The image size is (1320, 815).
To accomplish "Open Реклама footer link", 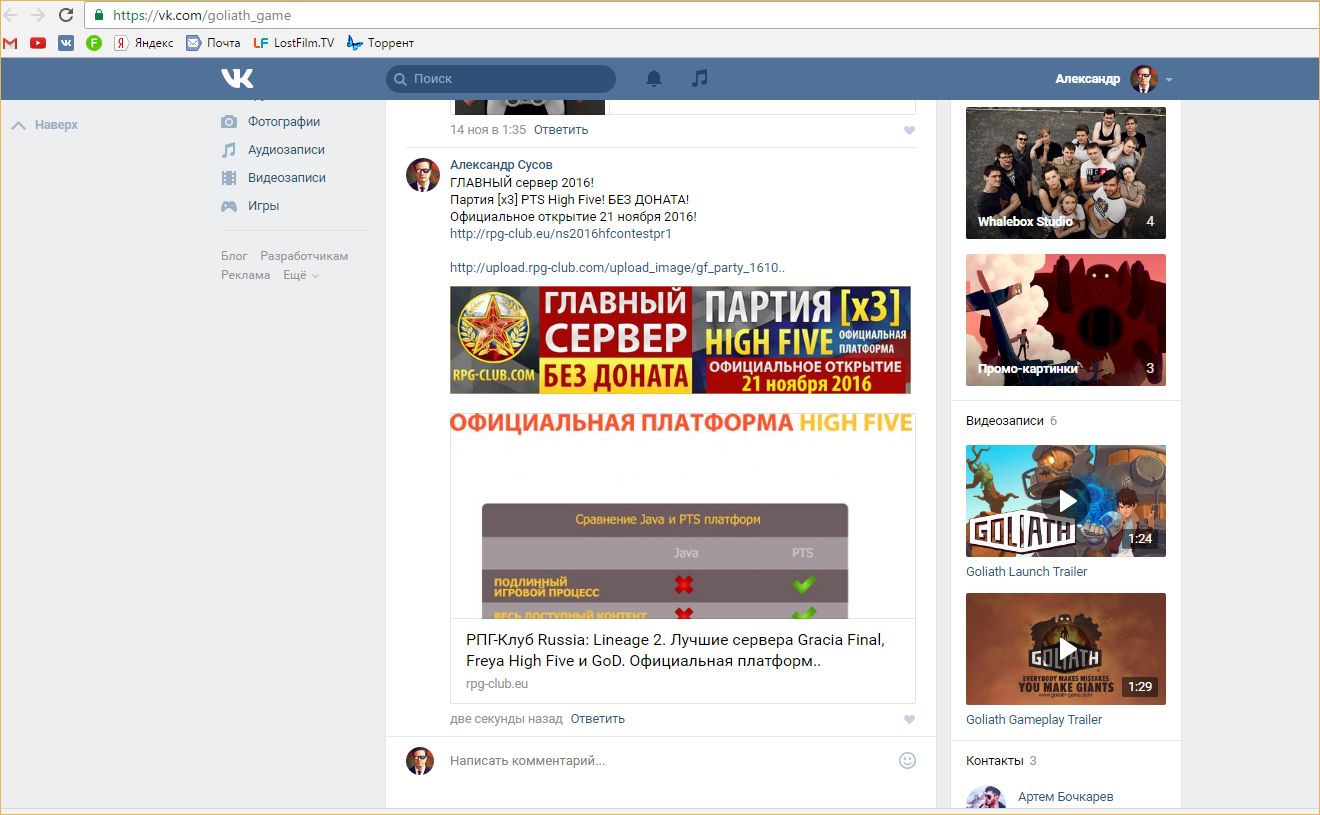I will coord(246,275).
